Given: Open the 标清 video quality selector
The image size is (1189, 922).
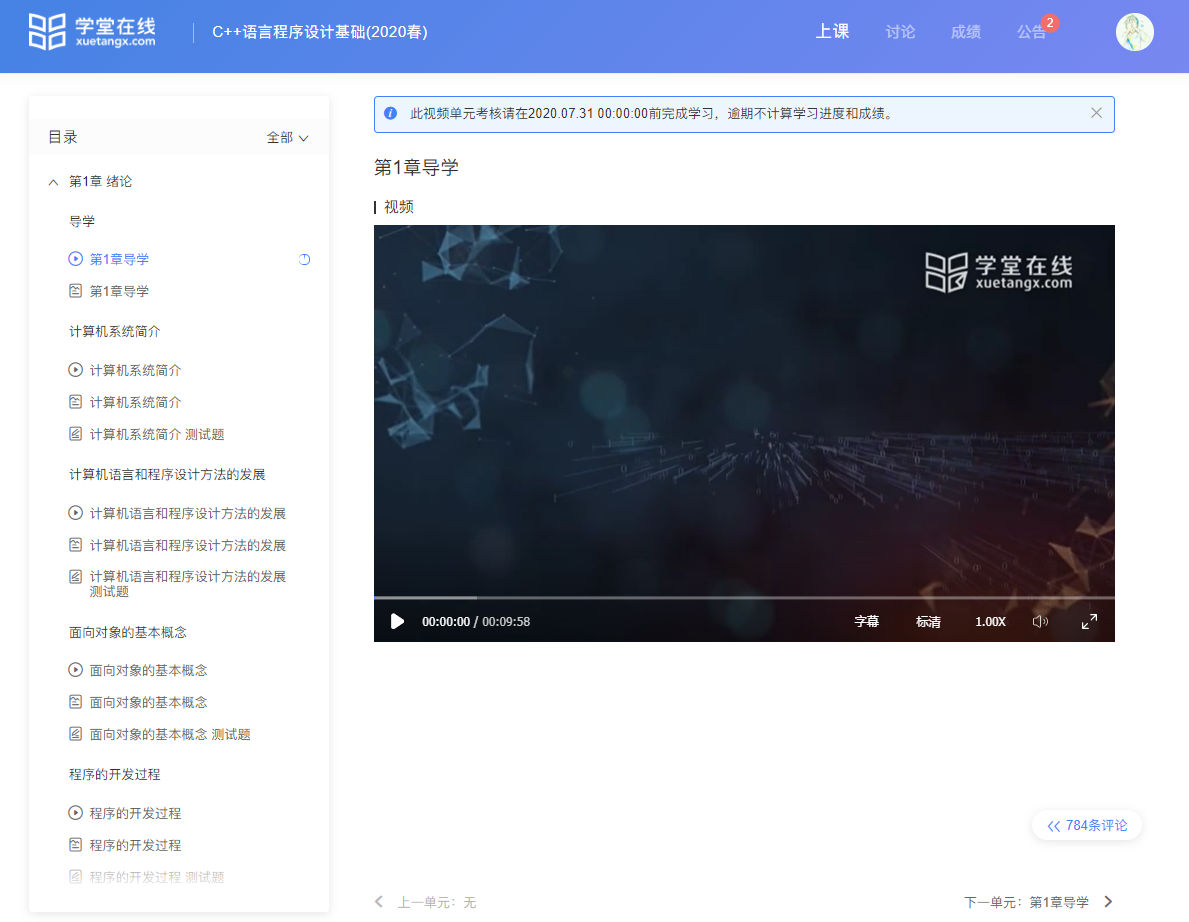Looking at the screenshot, I should (x=928, y=621).
